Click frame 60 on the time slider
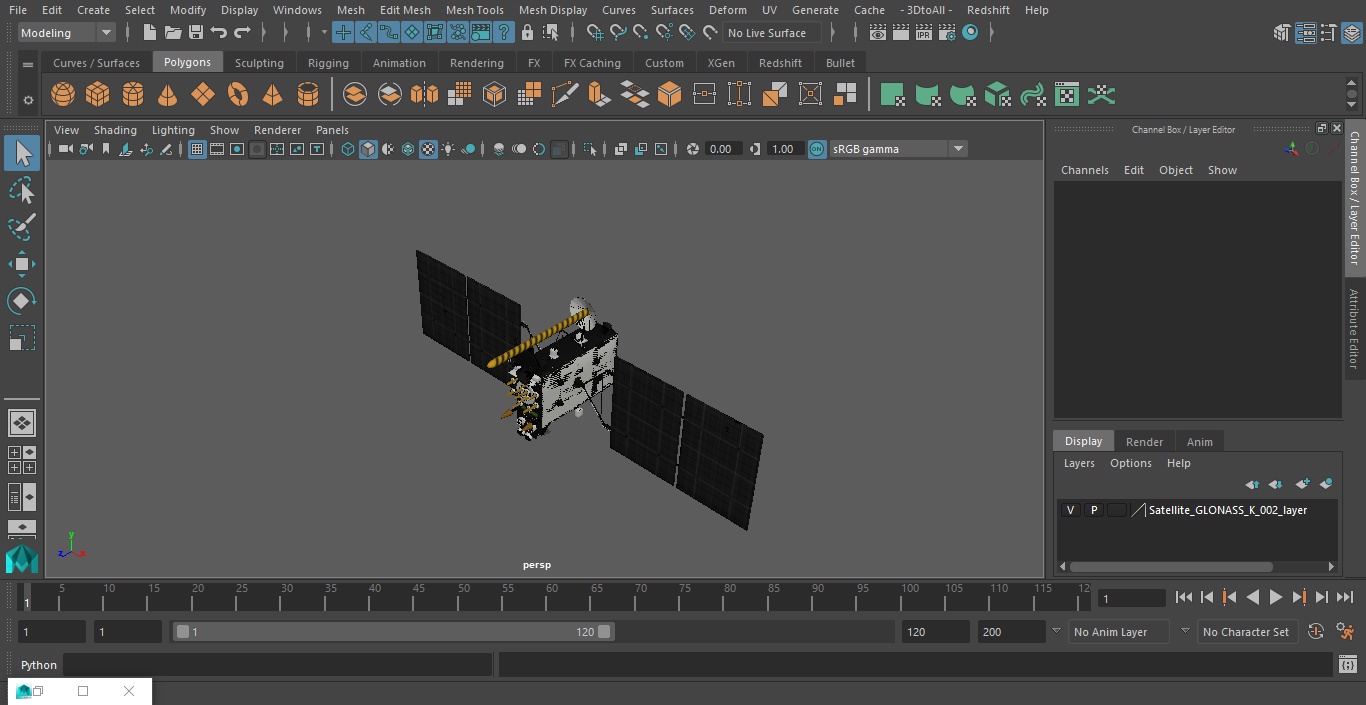Screen dimensions: 1366x705 [x=552, y=600]
